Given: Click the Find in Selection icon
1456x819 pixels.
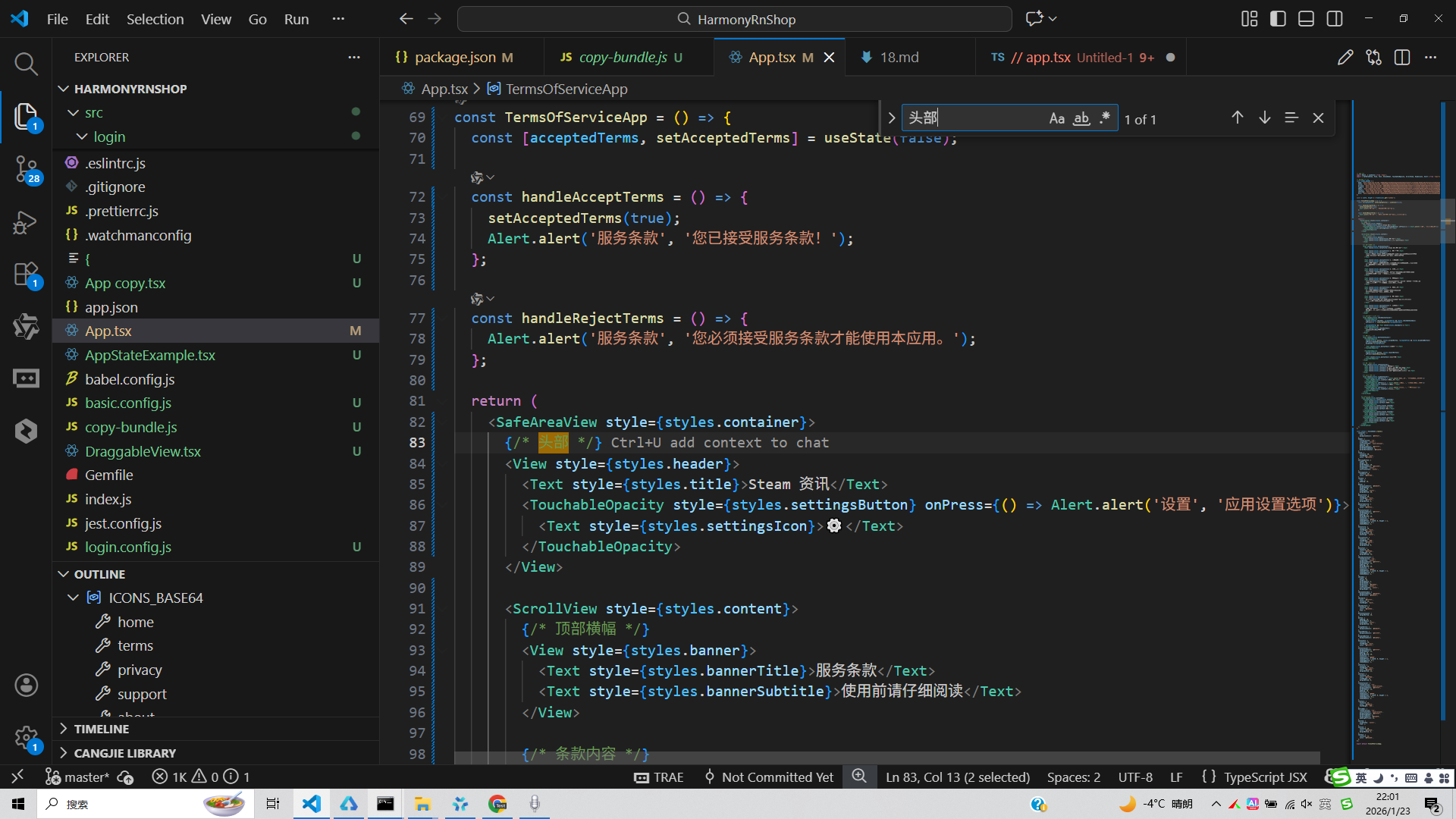Looking at the screenshot, I should (x=1291, y=118).
